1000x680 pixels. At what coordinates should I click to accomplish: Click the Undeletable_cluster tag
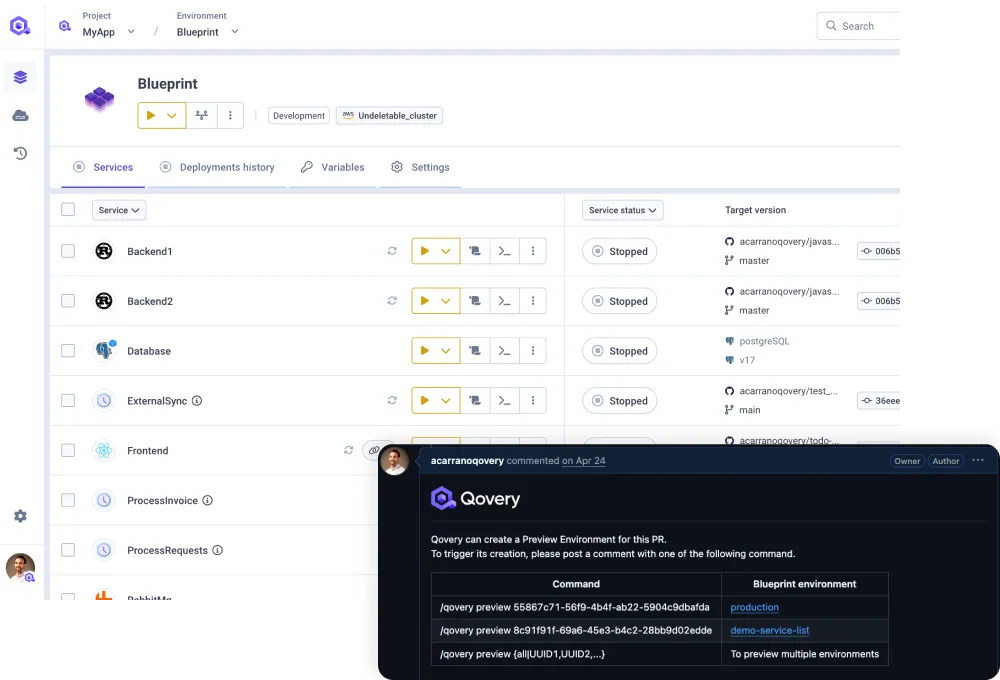(x=390, y=115)
